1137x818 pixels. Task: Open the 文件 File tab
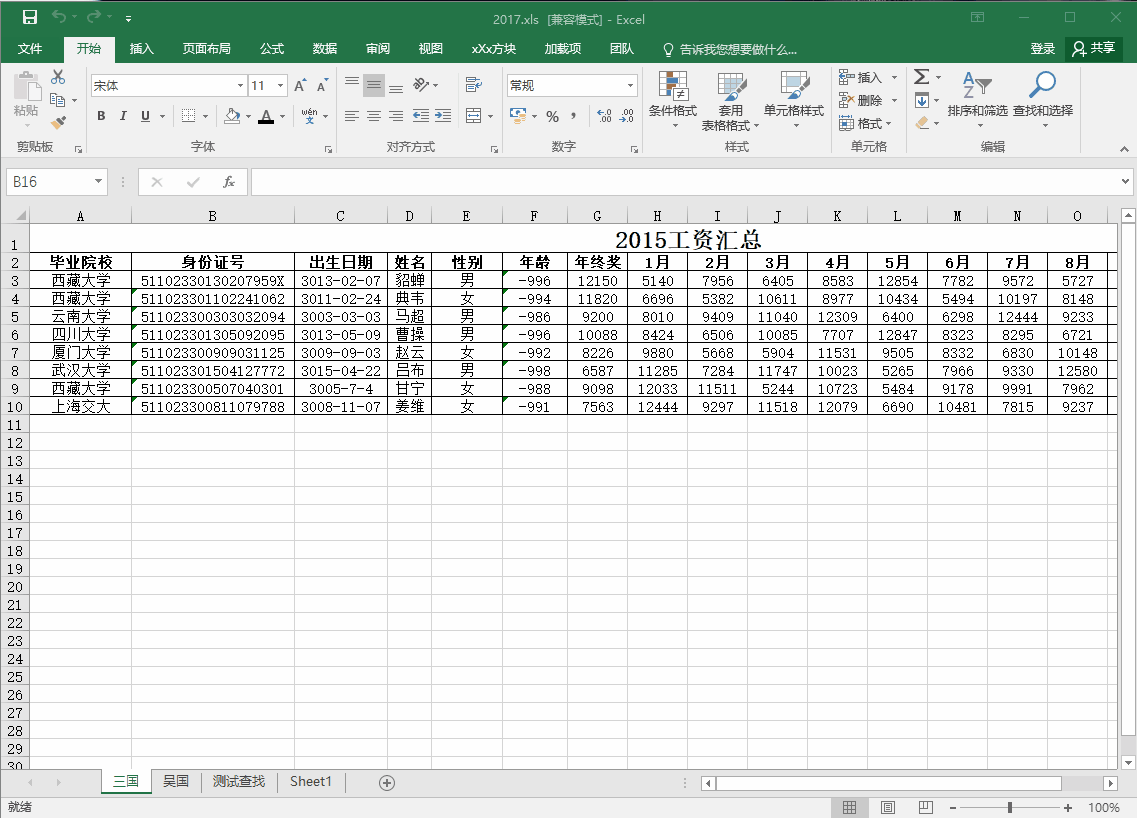point(30,49)
